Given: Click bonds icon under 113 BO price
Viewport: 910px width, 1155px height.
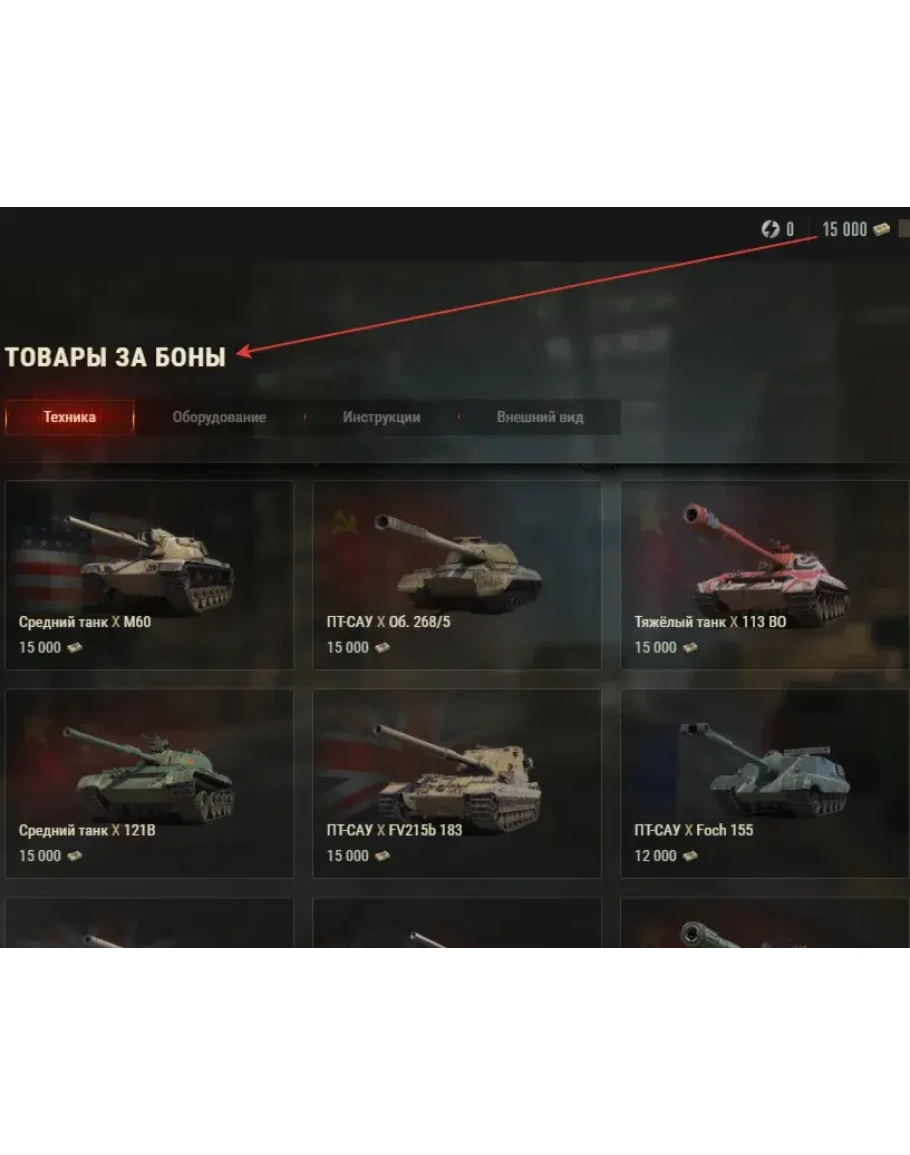Looking at the screenshot, I should (690, 647).
